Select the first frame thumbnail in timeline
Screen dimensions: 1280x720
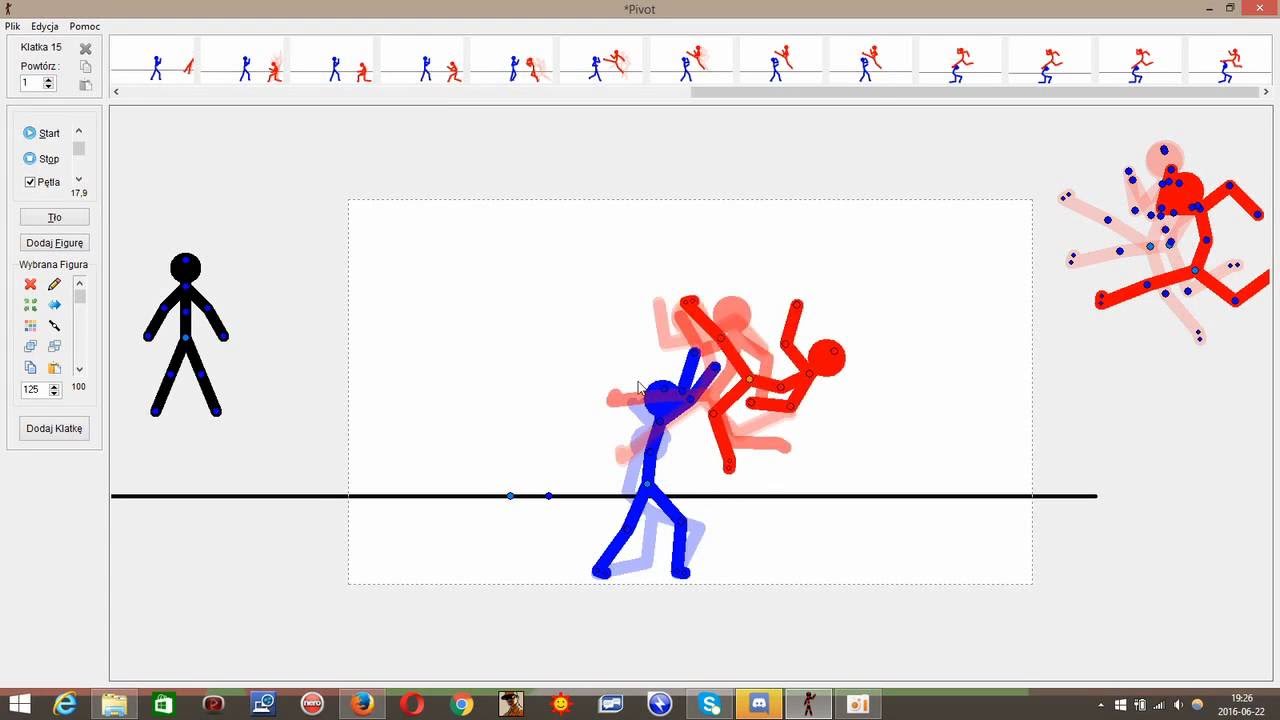pyautogui.click(x=155, y=61)
